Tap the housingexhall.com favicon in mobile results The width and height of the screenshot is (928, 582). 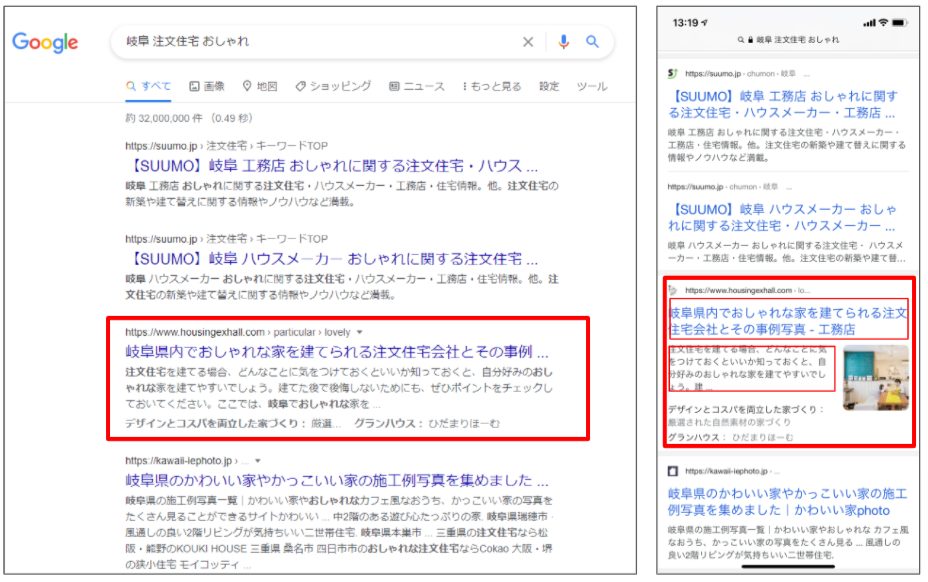[672, 290]
